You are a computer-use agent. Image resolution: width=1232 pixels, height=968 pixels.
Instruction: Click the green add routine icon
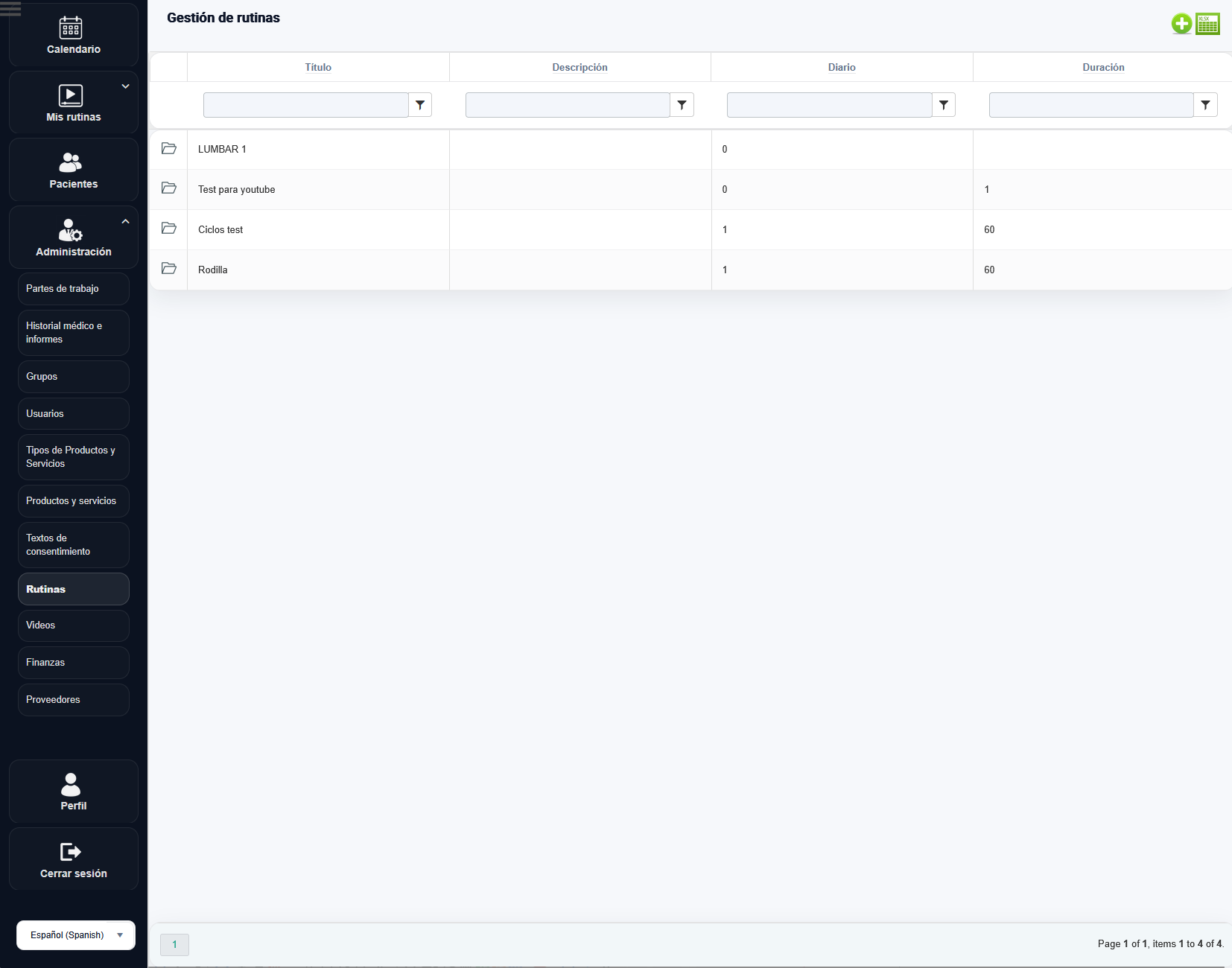1181,24
